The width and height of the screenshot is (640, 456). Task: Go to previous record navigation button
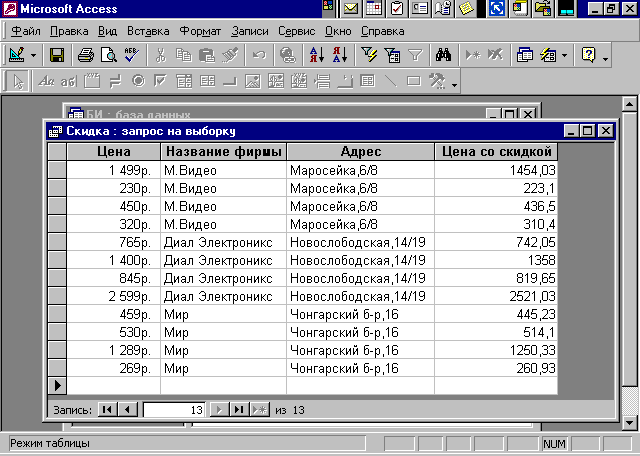[128, 409]
